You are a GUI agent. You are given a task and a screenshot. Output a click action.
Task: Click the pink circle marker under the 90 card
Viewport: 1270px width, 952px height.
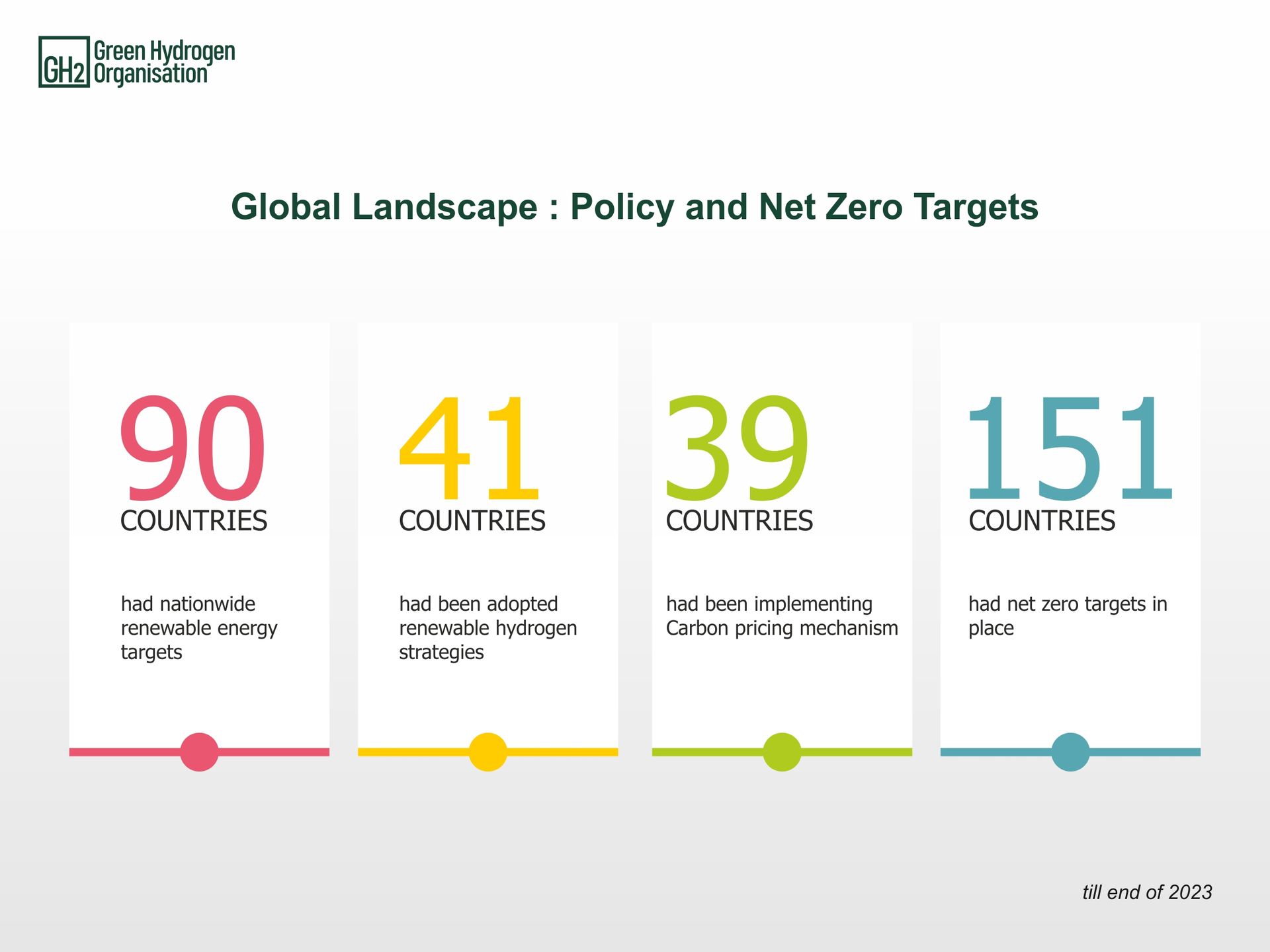pos(199,752)
